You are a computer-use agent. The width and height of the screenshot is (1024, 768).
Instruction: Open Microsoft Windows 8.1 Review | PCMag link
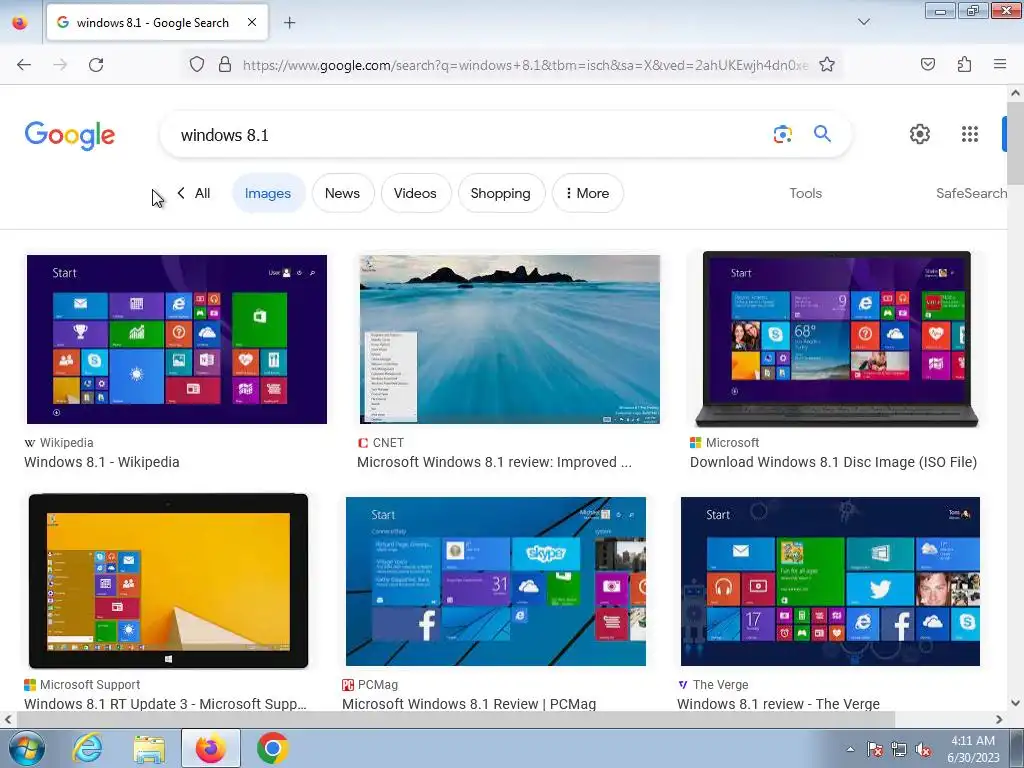[x=469, y=704]
